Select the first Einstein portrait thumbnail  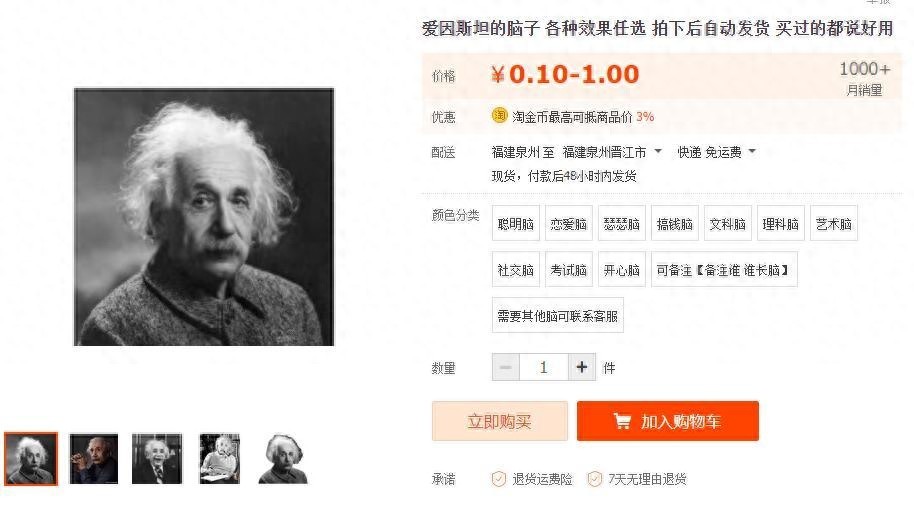coord(31,459)
